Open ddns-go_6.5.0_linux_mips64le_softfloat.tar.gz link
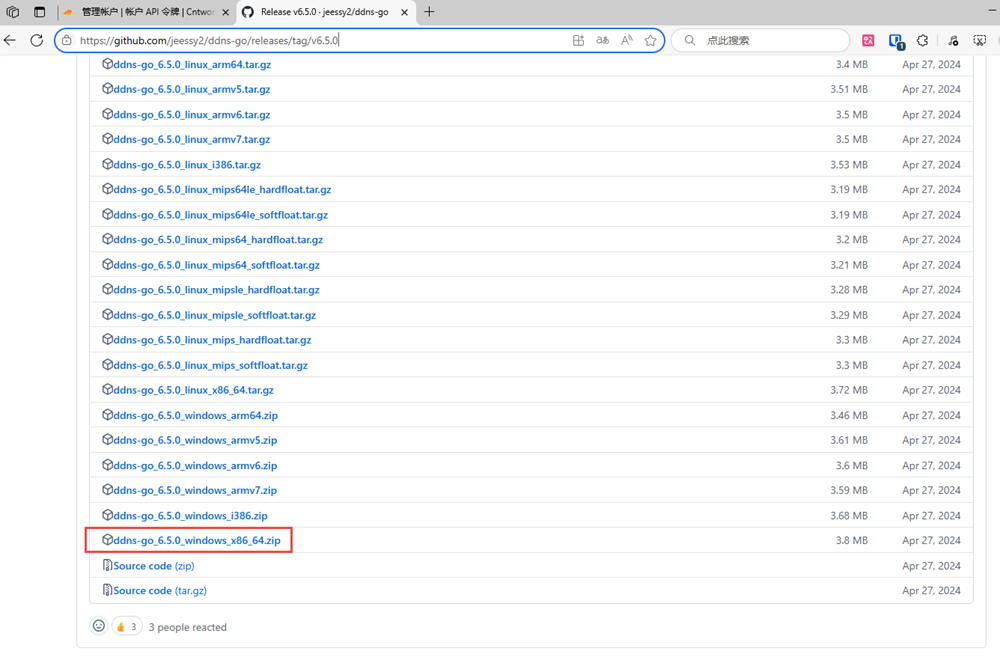The image size is (1000, 657). [221, 215]
